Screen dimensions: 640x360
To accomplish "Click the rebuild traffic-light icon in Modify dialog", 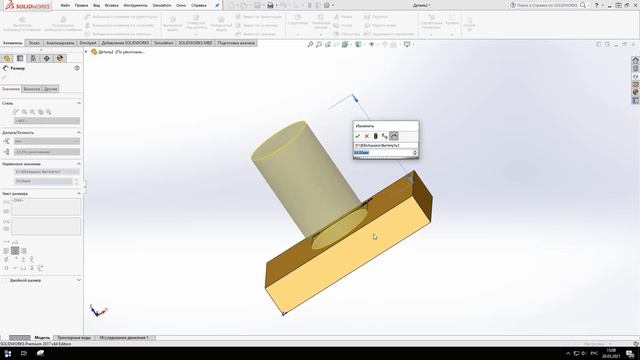I will [x=376, y=136].
